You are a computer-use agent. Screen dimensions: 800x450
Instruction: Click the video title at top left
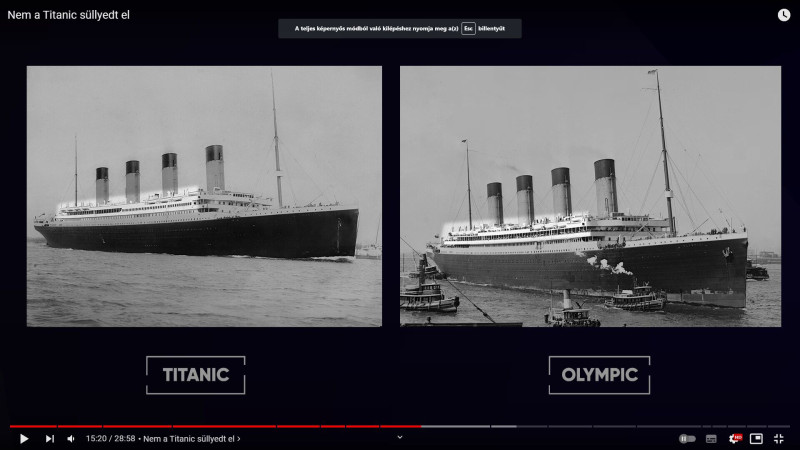(x=68, y=15)
